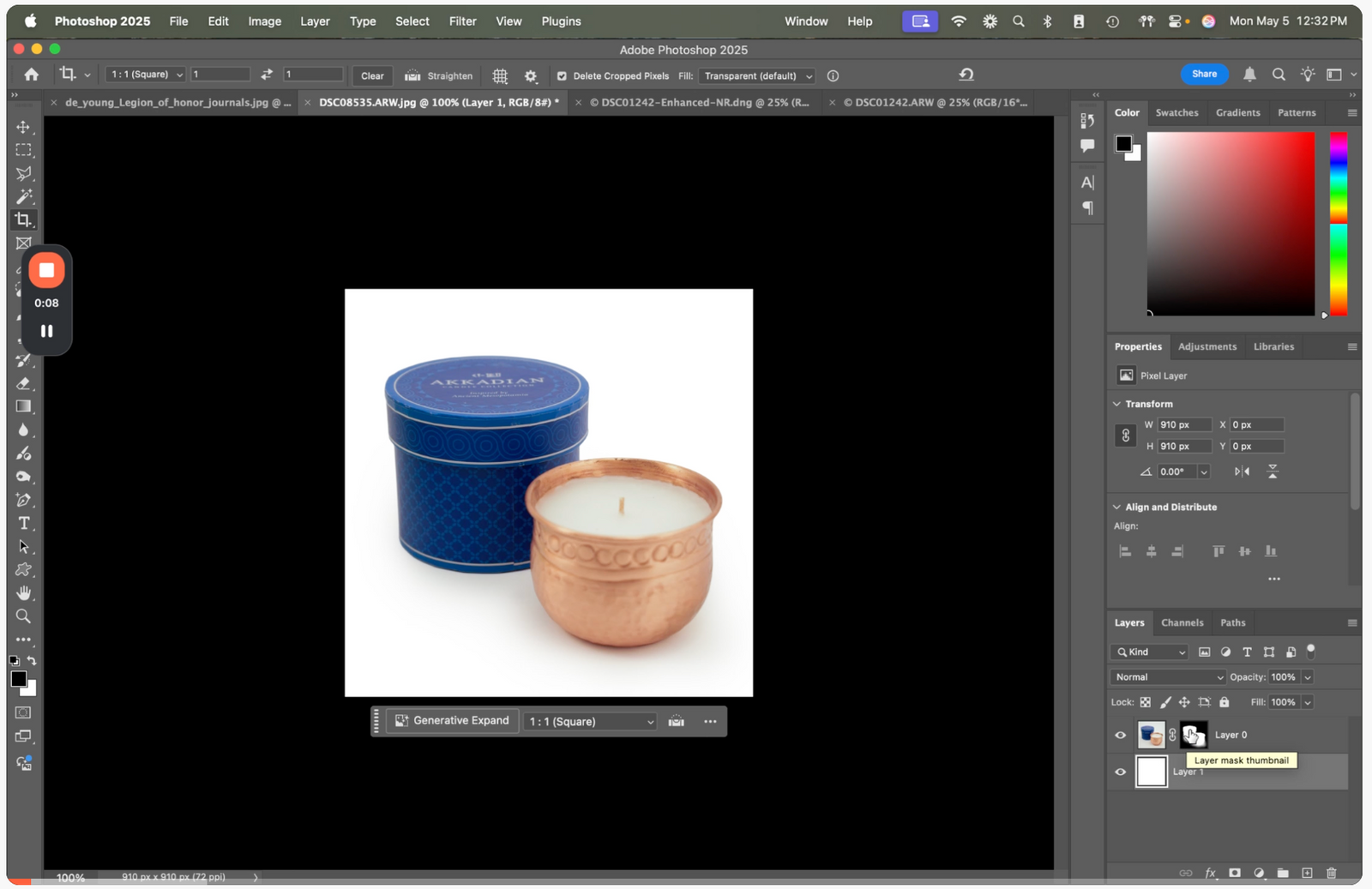Open the crop aspect ratio dropdown
This screenshot has height=889, width=1372.
pos(144,74)
